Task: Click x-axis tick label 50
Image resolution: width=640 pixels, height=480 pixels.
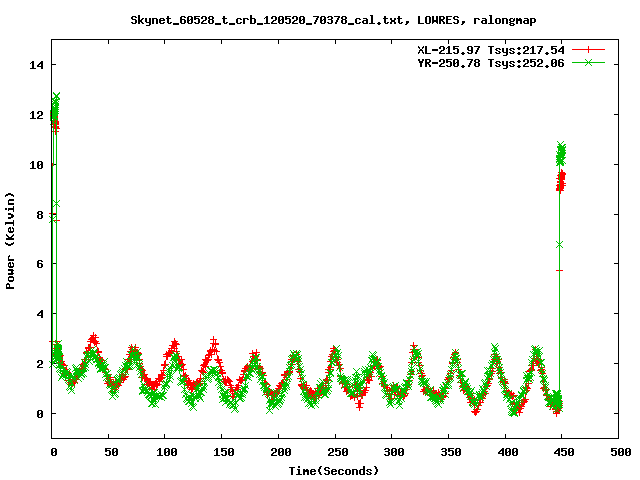Action: (111, 452)
